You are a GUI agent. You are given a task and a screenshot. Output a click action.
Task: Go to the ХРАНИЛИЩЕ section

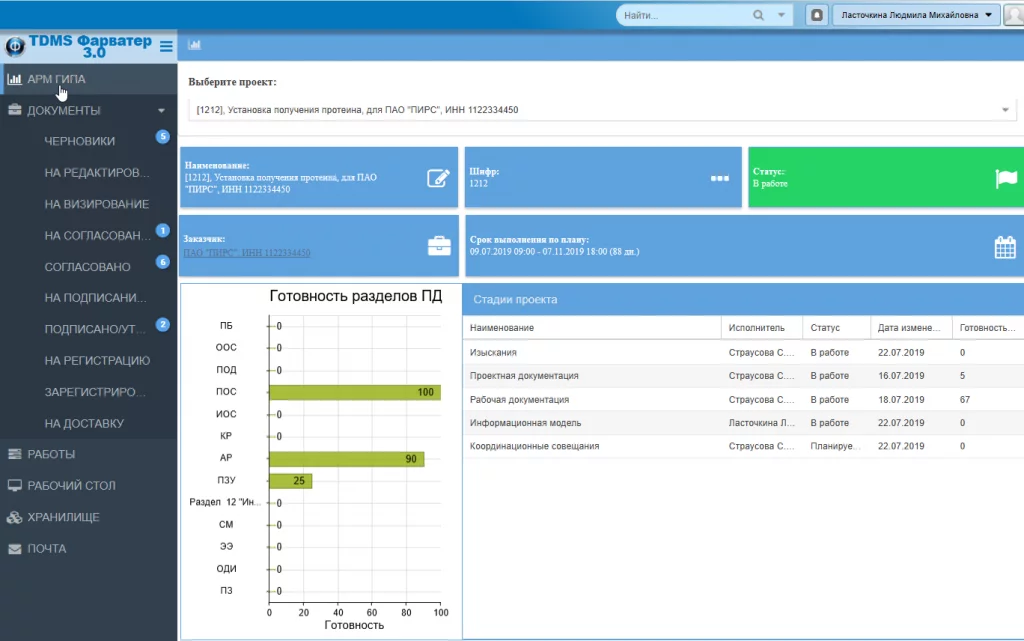coord(63,517)
